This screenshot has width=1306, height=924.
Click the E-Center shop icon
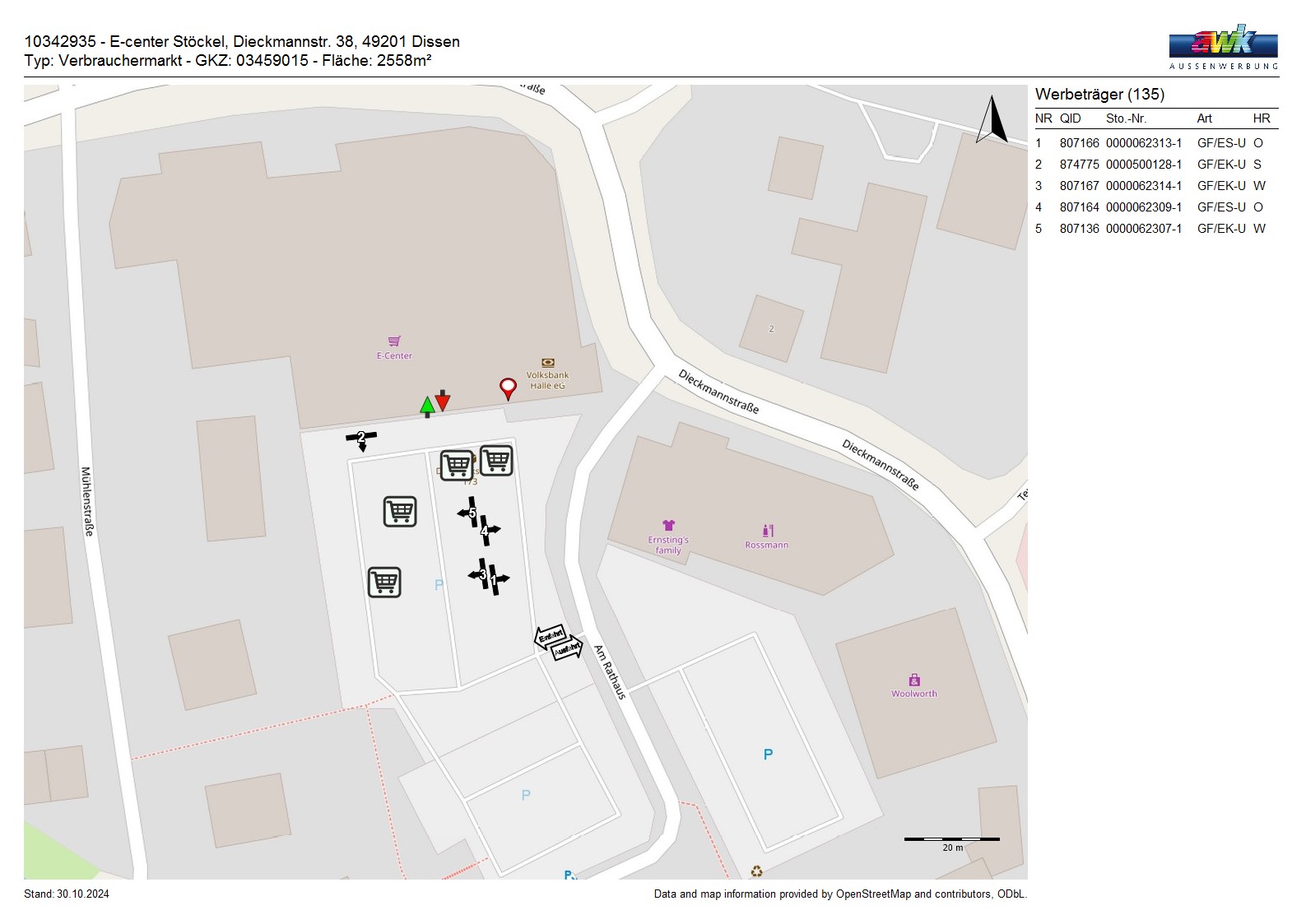coord(394,341)
